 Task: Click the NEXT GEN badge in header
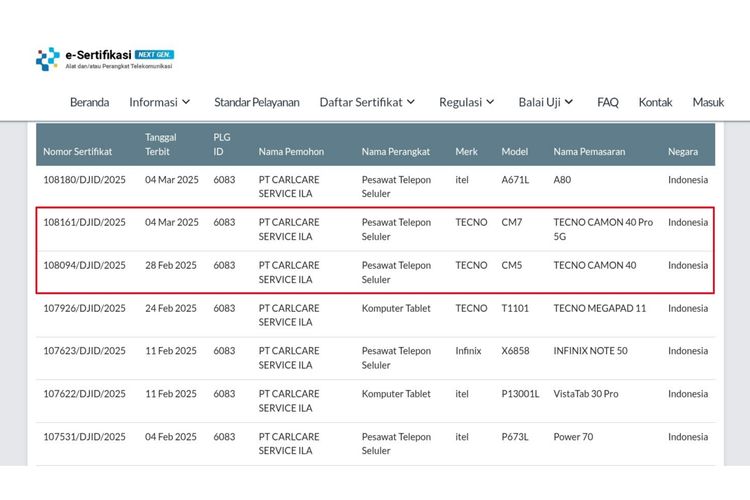154,54
